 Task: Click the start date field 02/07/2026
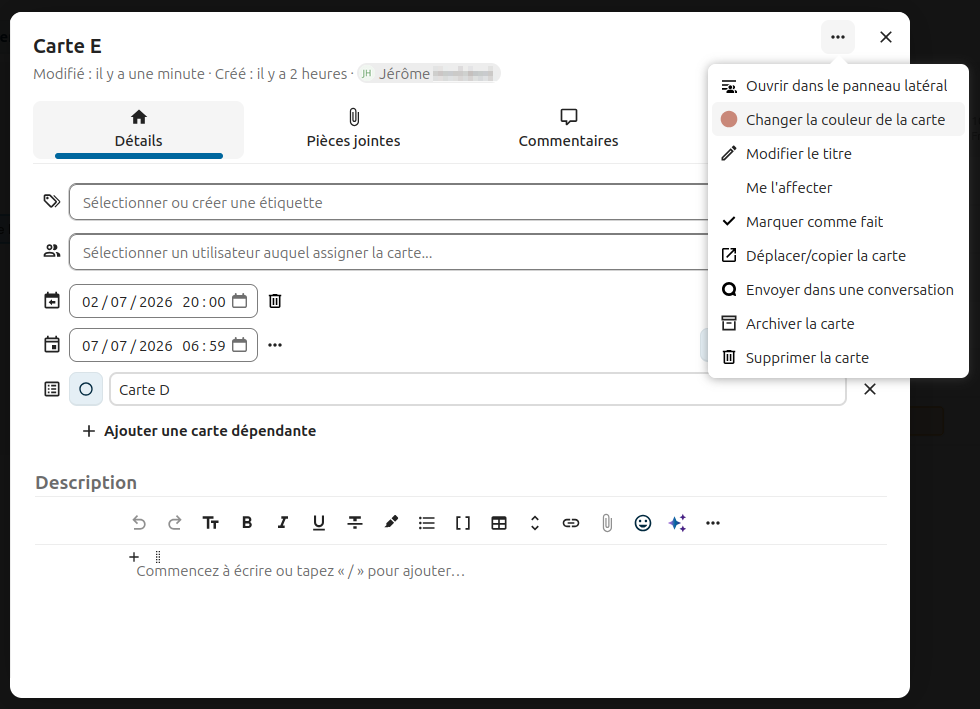tap(163, 301)
